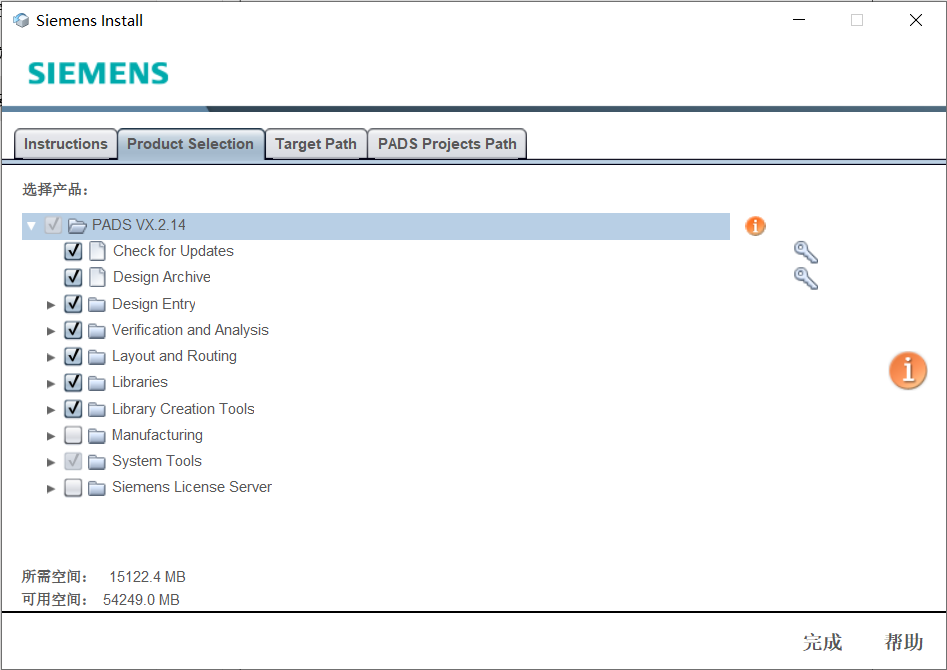This screenshot has width=947, height=670.
Task: Uncheck the Verification and Analysis checkbox
Action: (73, 330)
